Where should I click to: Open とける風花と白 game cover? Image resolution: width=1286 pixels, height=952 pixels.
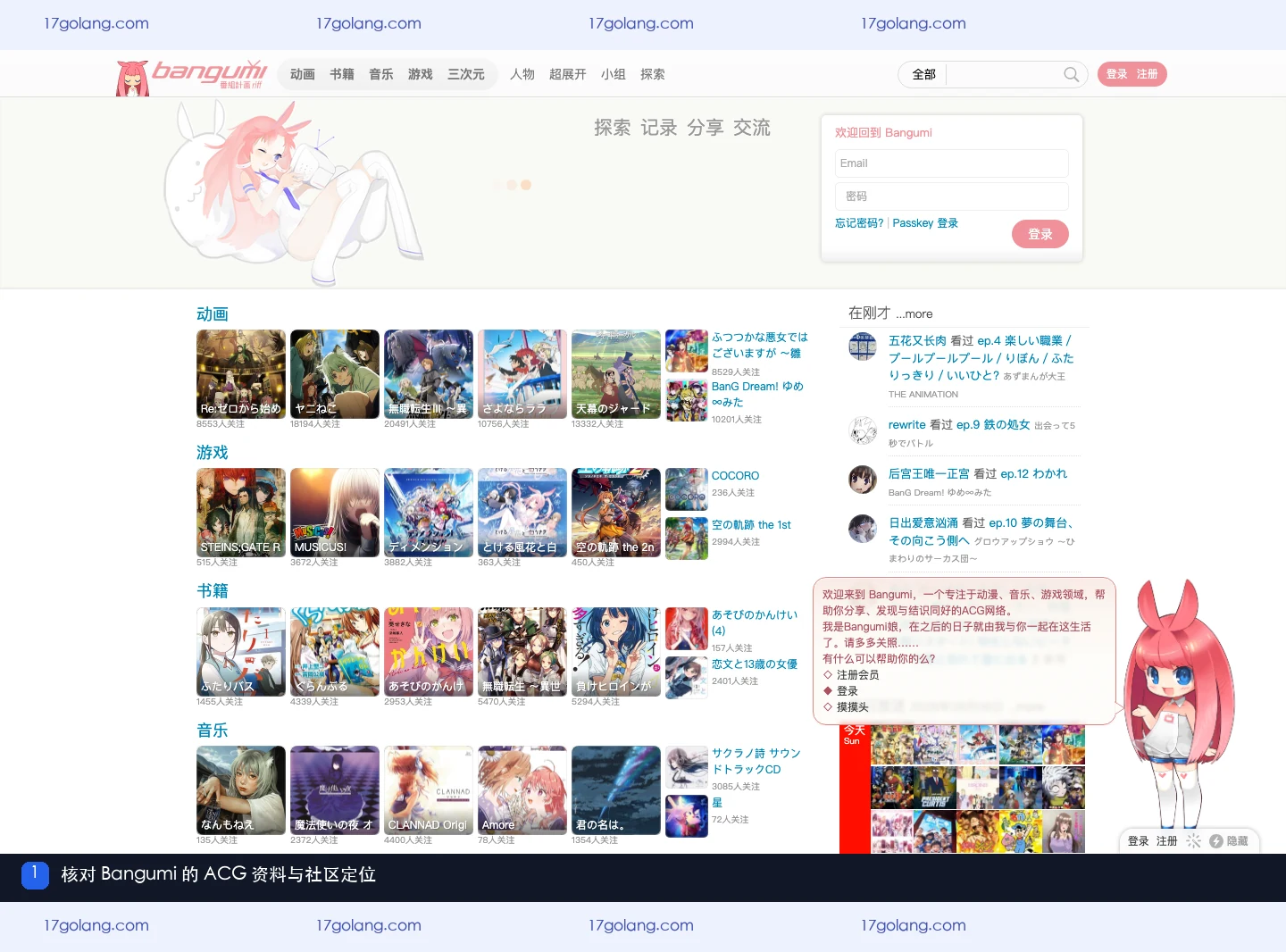[522, 513]
